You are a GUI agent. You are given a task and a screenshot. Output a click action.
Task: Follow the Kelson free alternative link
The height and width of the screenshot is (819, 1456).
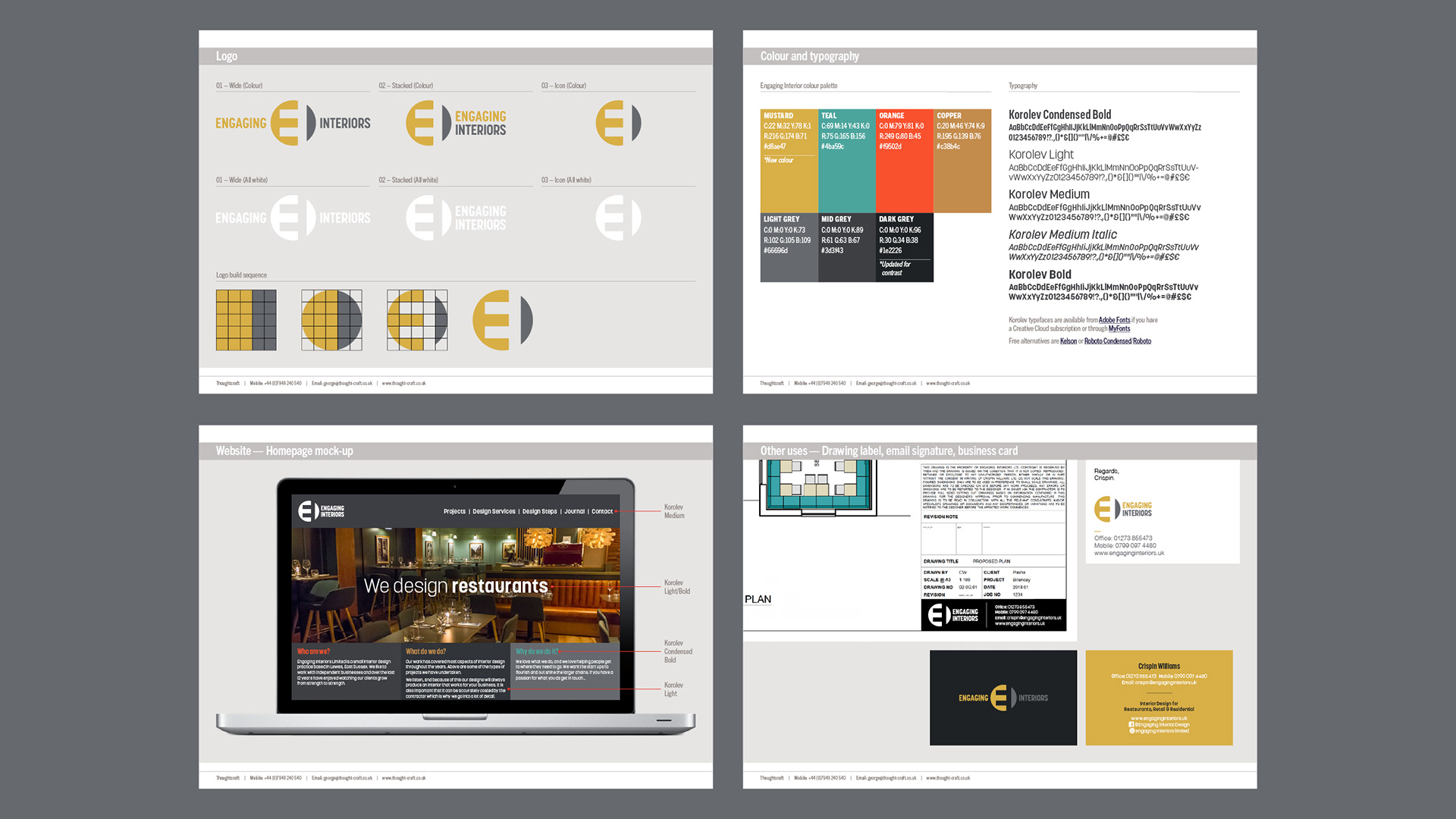point(1068,341)
